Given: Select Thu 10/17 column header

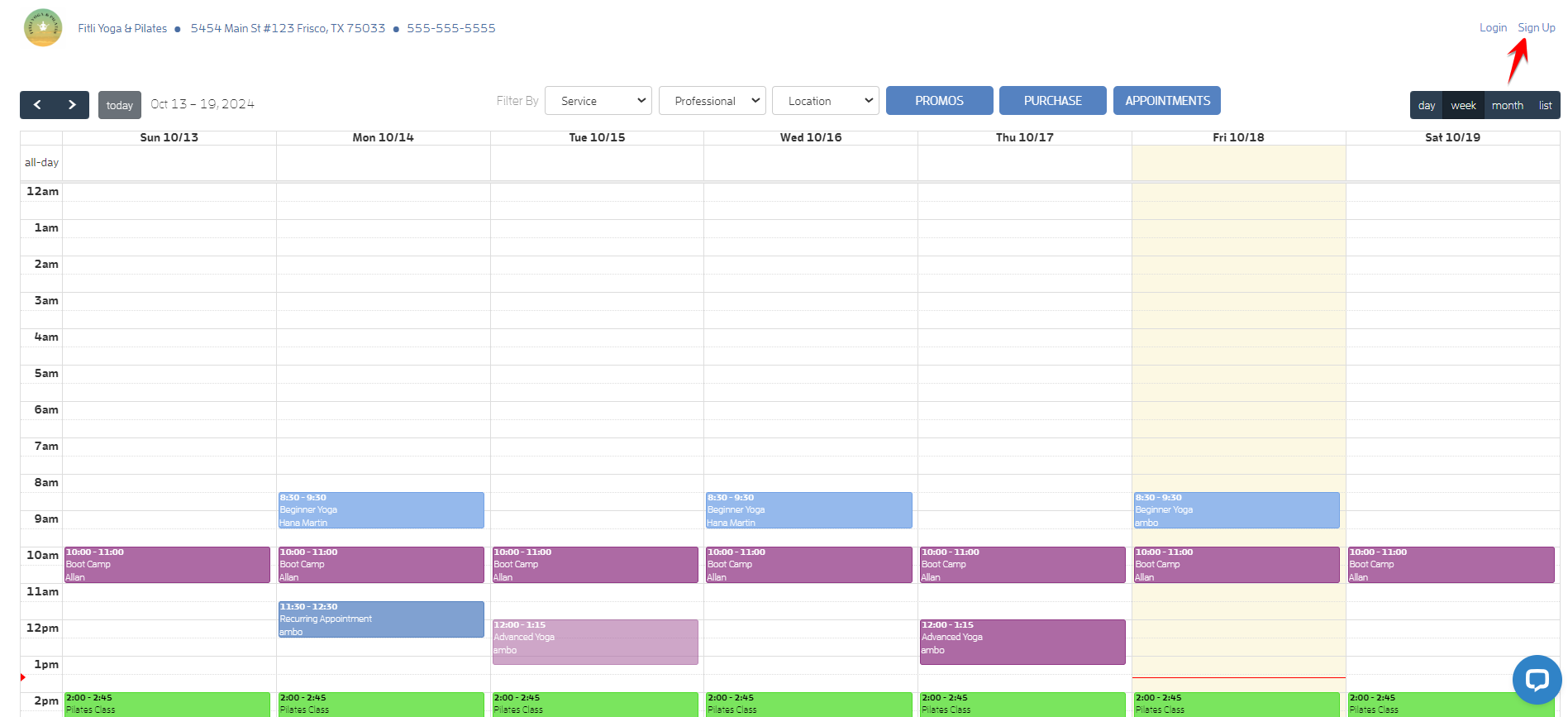Looking at the screenshot, I should (x=1025, y=137).
